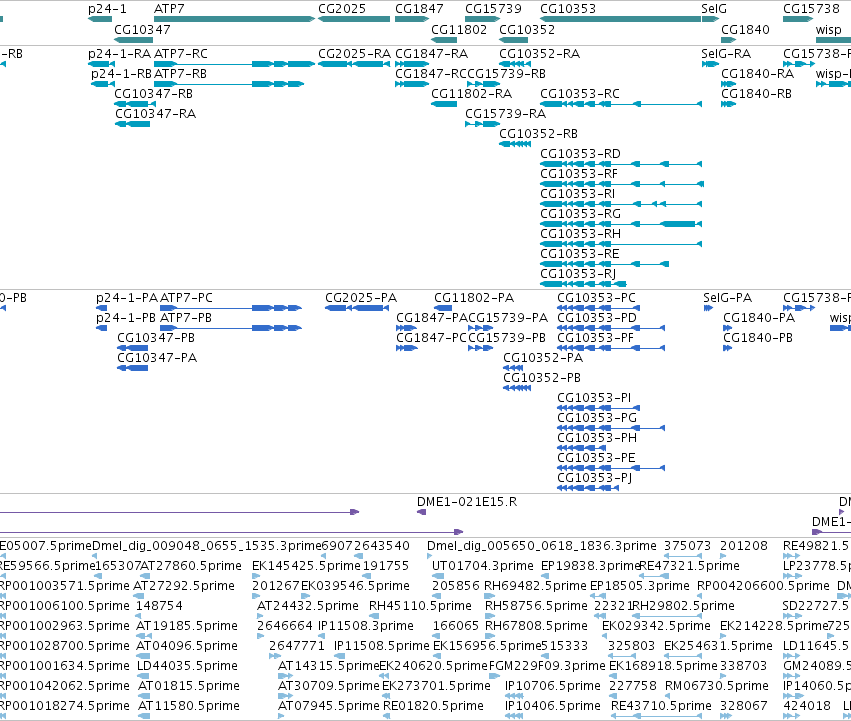Click the CG10353-RJ transcript label
851x721 pixels.
[x=577, y=274]
